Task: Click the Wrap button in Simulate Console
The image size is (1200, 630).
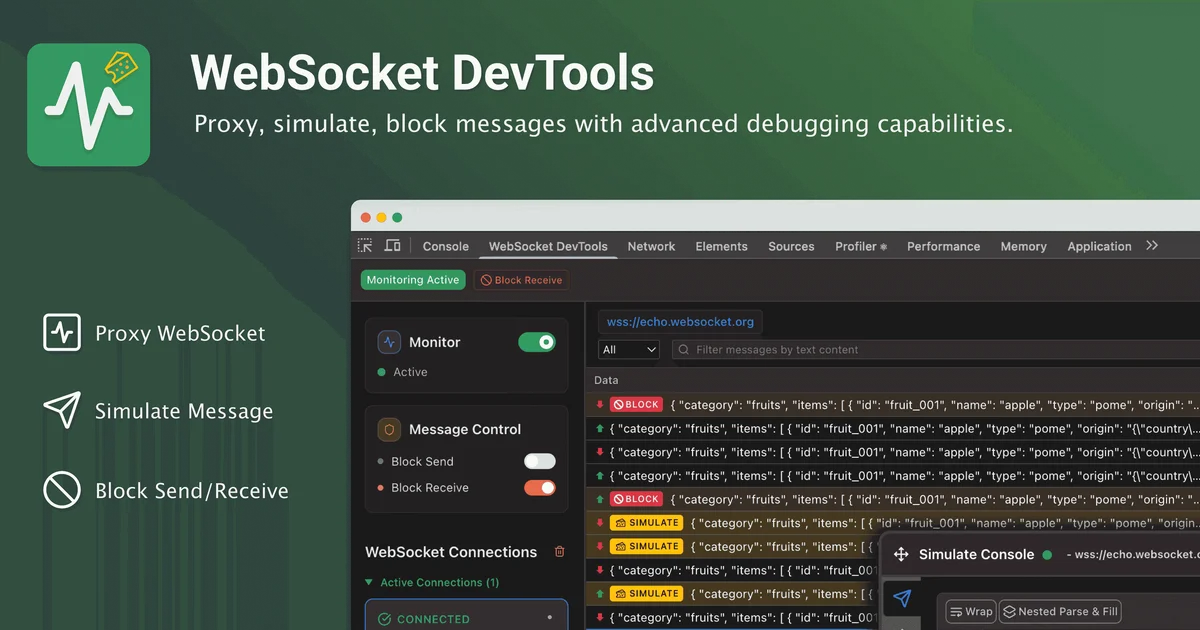Action: coord(970,611)
